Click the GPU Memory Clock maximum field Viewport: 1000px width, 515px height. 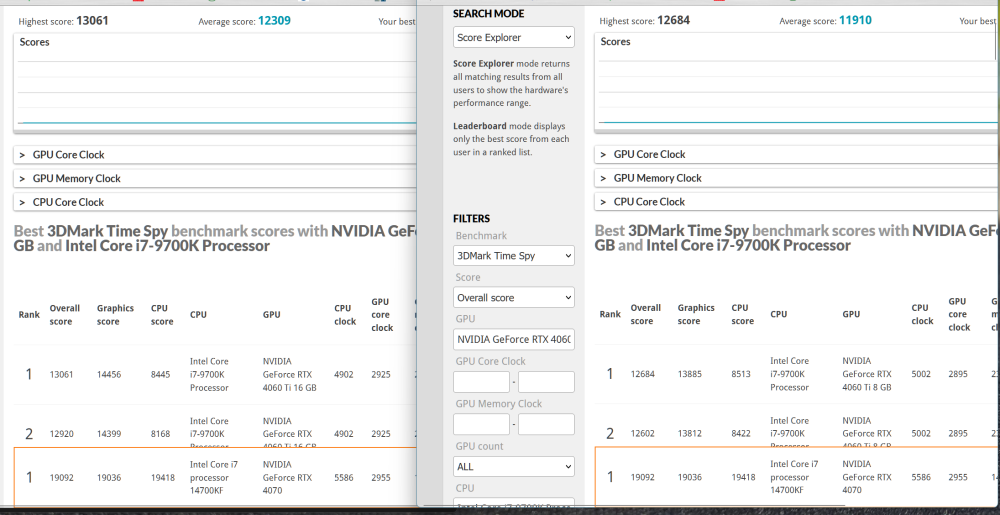pyautogui.click(x=546, y=424)
